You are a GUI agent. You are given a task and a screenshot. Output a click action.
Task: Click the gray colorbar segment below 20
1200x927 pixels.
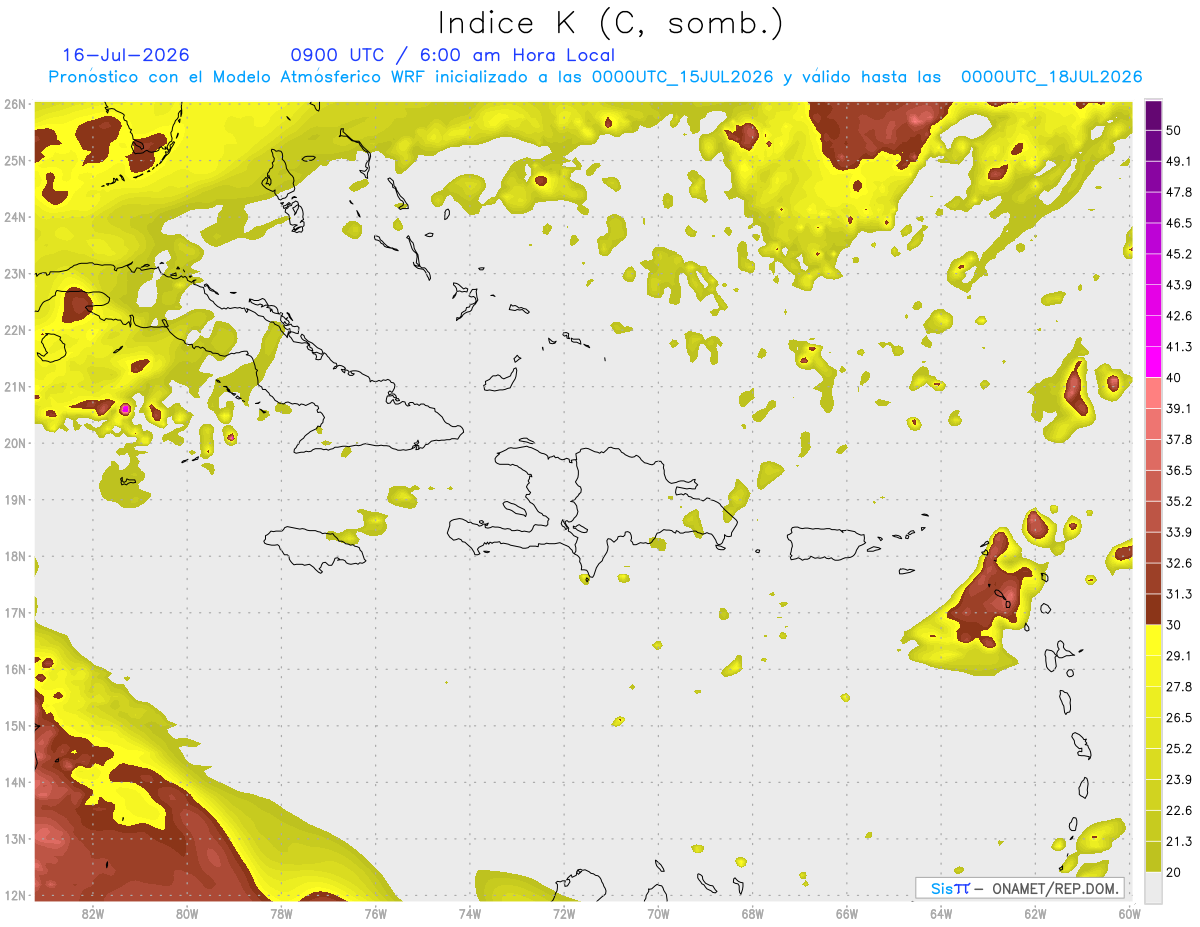point(1153,887)
